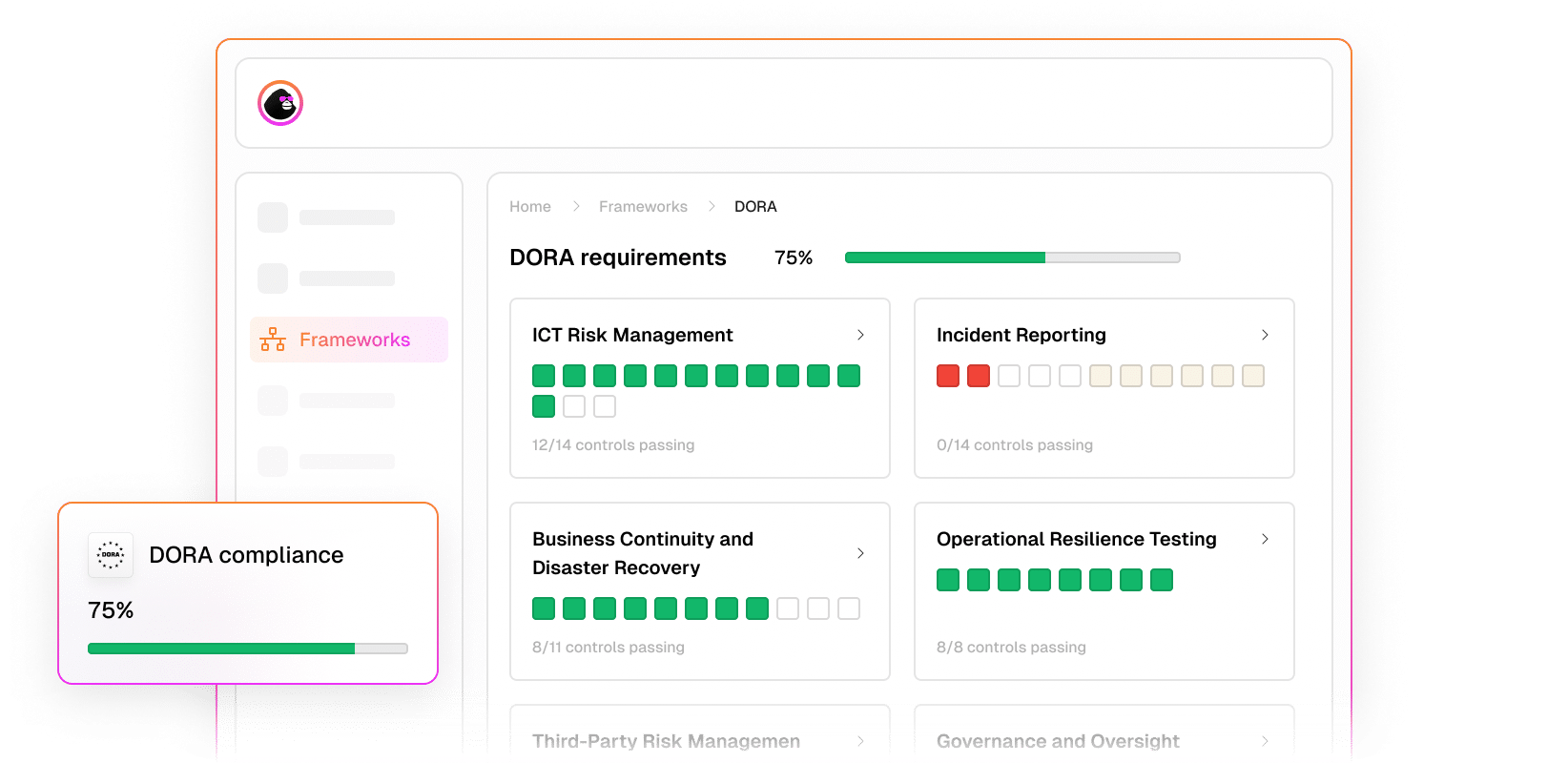Screen dimensions: 1568x763
Task: Click the last green square in Operational Resilience Testing
Action: (1162, 580)
